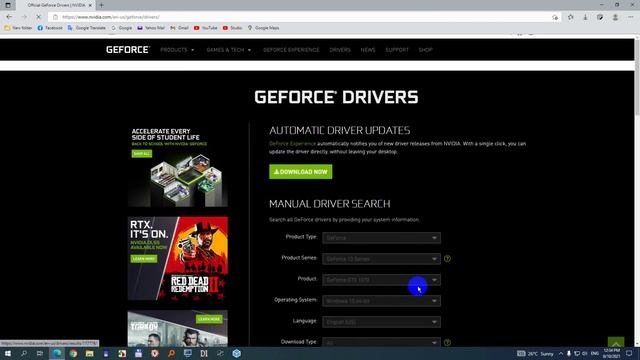The height and width of the screenshot is (360, 640).
Task: Open the Downloads toolbar icon
Action: [585, 17]
